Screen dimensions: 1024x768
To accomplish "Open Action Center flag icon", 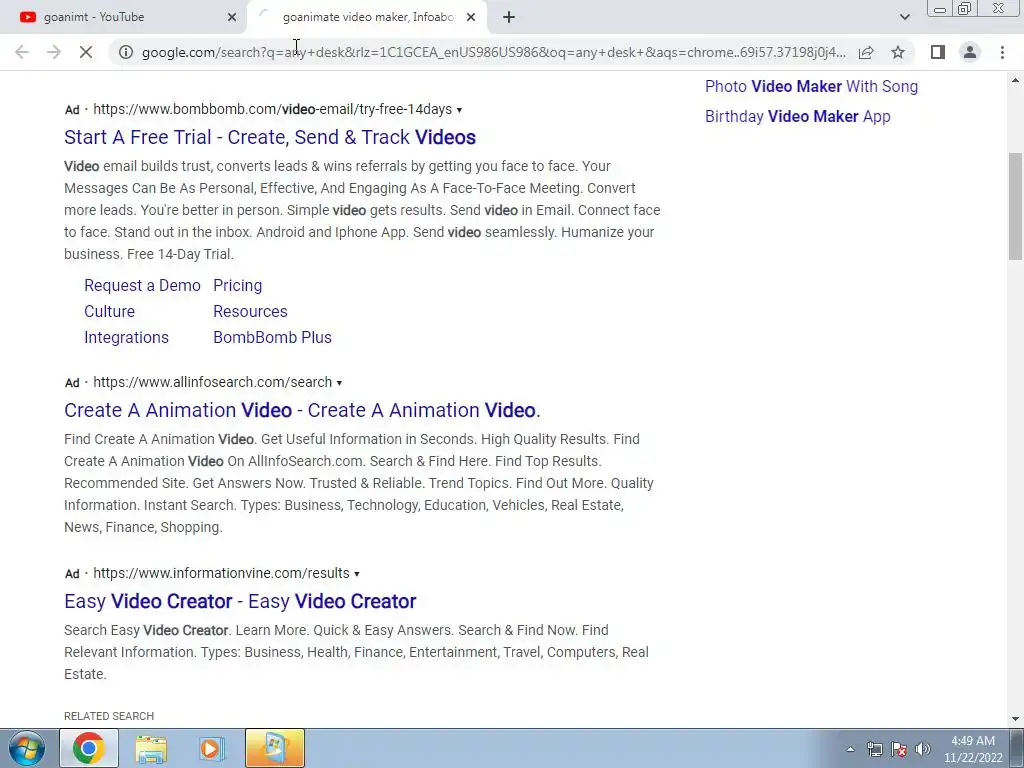I will coord(899,749).
